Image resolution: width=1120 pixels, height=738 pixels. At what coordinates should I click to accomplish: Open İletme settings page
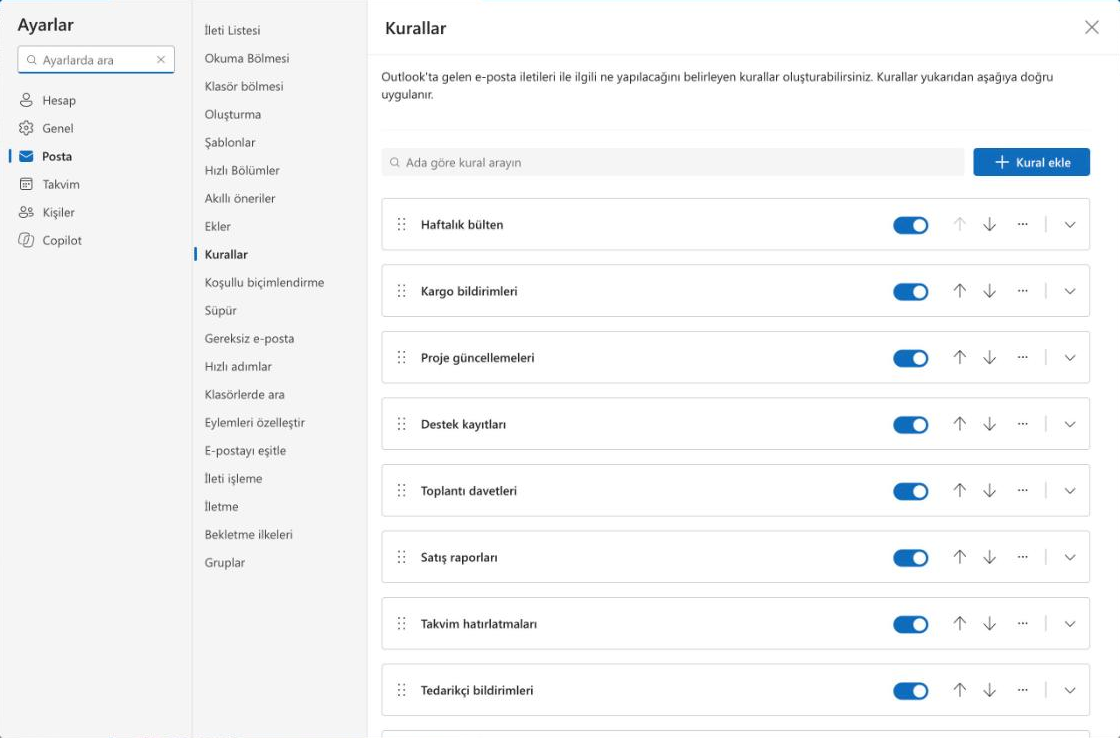221,506
